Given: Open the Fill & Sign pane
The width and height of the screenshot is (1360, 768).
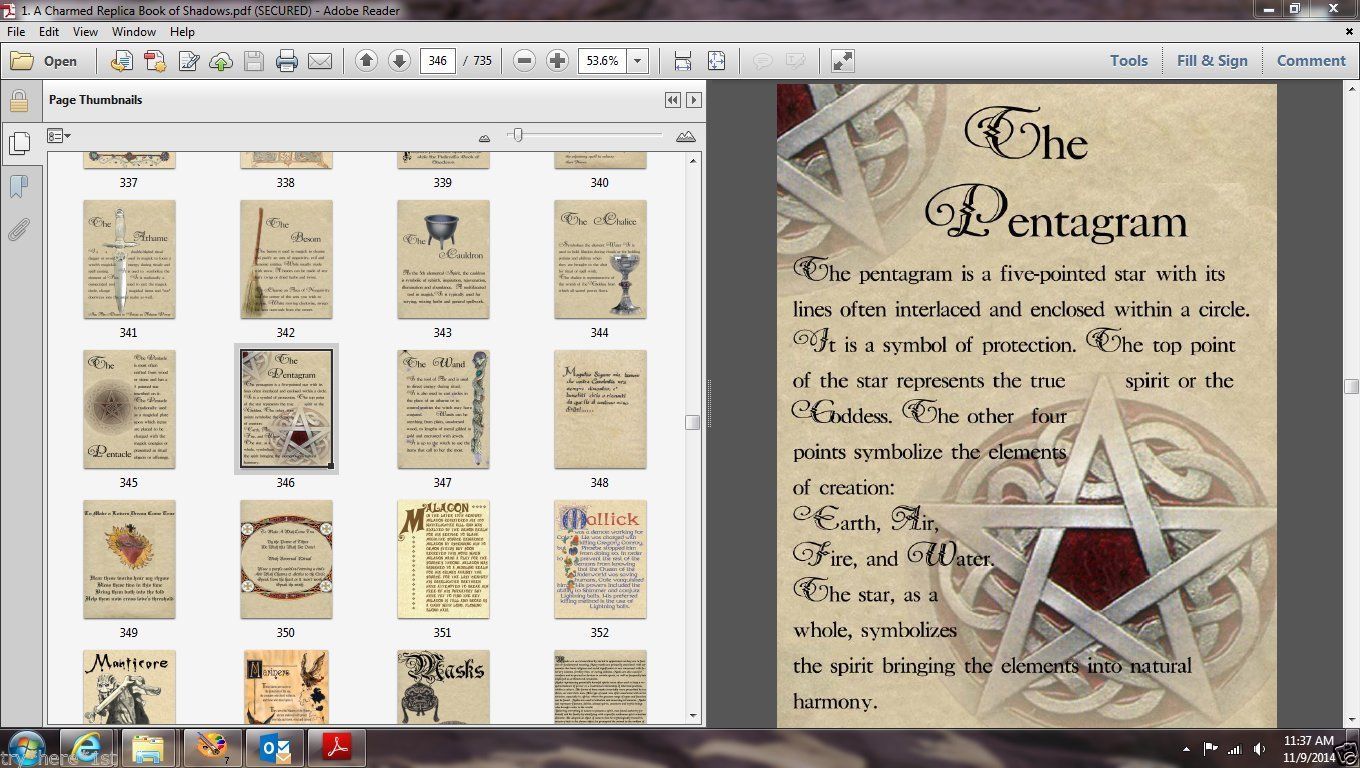Looking at the screenshot, I should coord(1212,61).
